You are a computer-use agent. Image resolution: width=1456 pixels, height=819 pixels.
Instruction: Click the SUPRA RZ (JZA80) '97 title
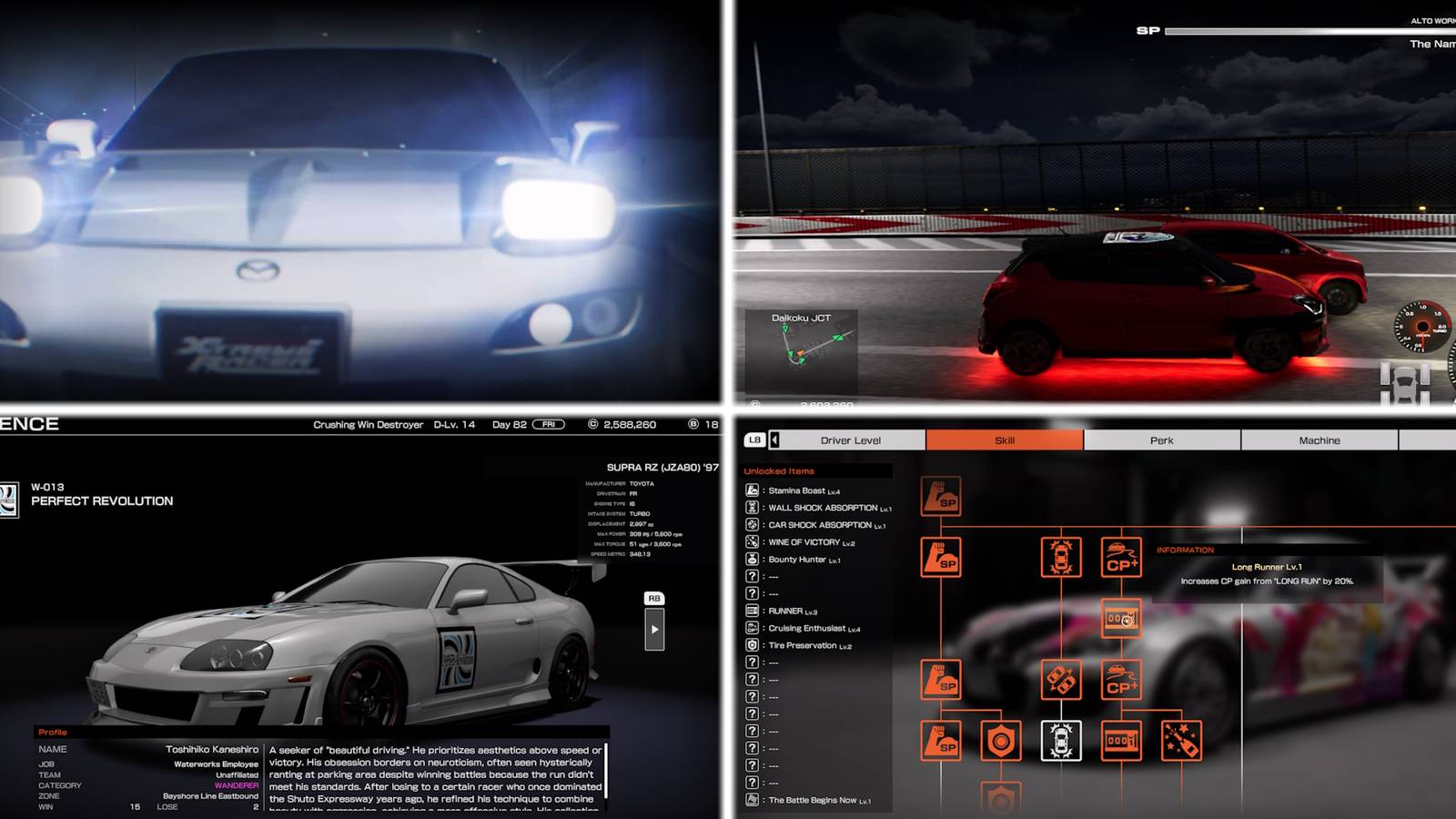pos(662,468)
